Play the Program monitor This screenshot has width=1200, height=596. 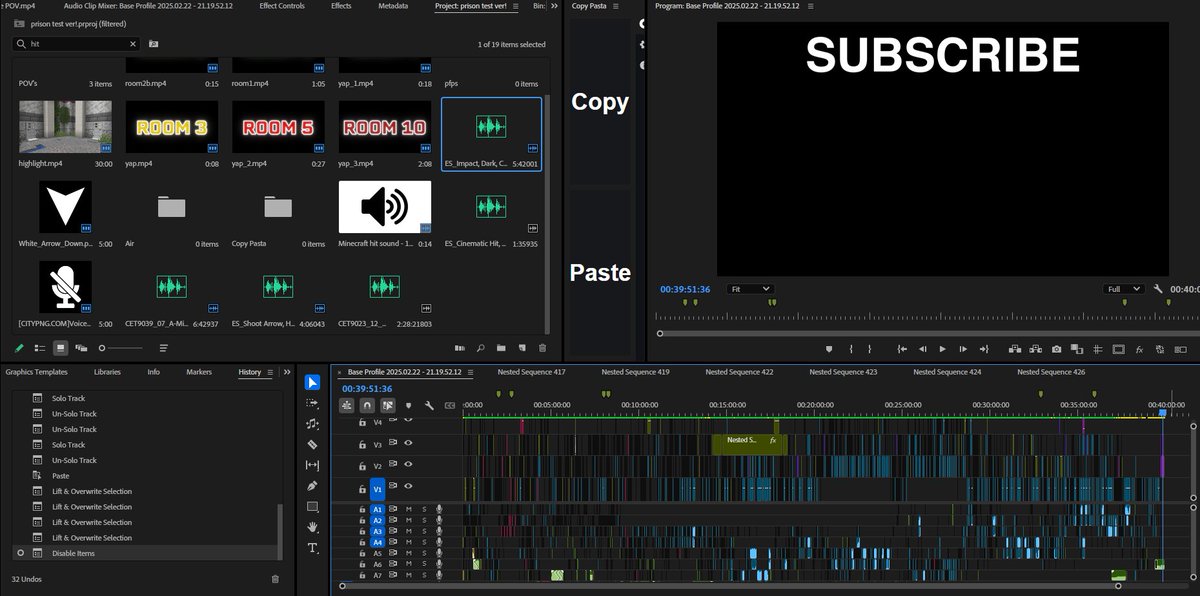click(942, 349)
